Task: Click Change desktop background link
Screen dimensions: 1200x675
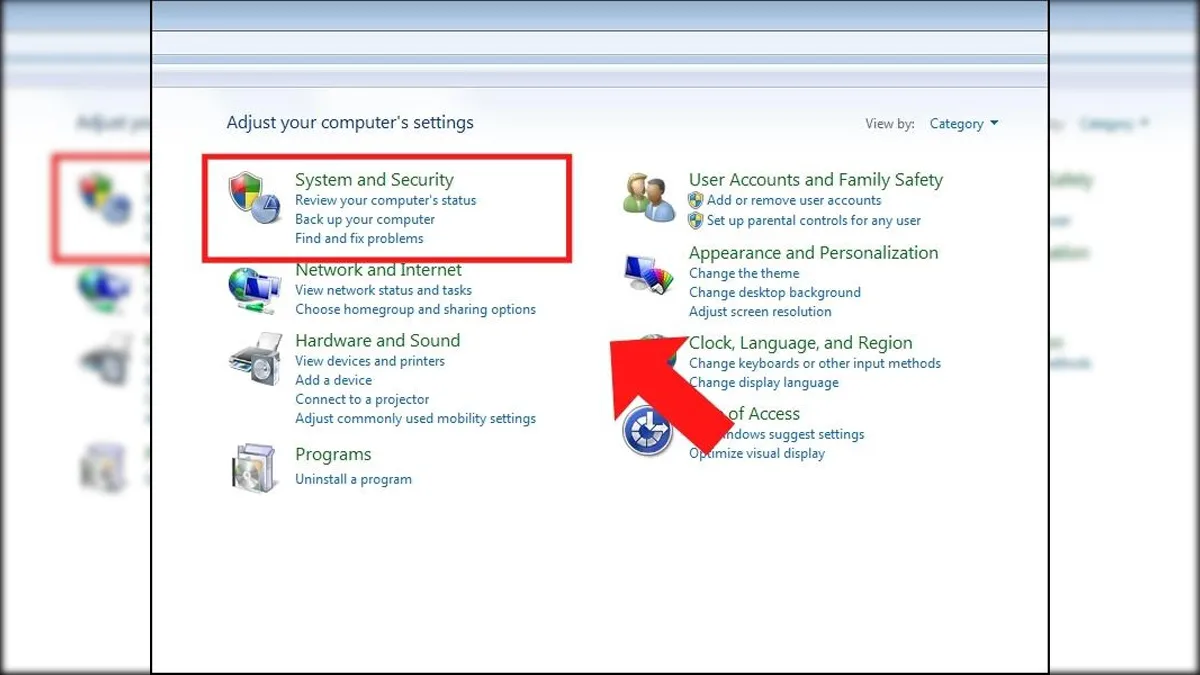Action: [774, 292]
